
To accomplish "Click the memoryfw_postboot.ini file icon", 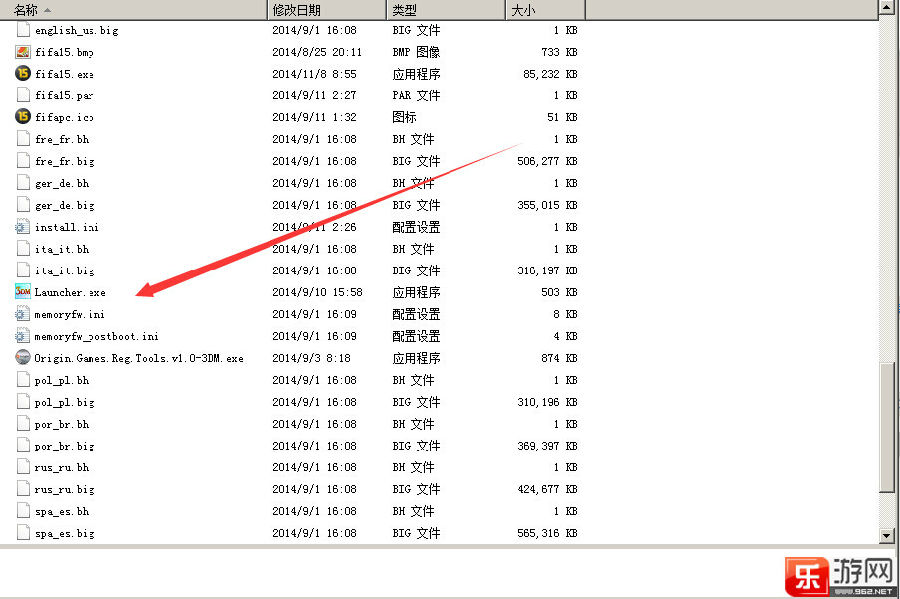I will [23, 336].
